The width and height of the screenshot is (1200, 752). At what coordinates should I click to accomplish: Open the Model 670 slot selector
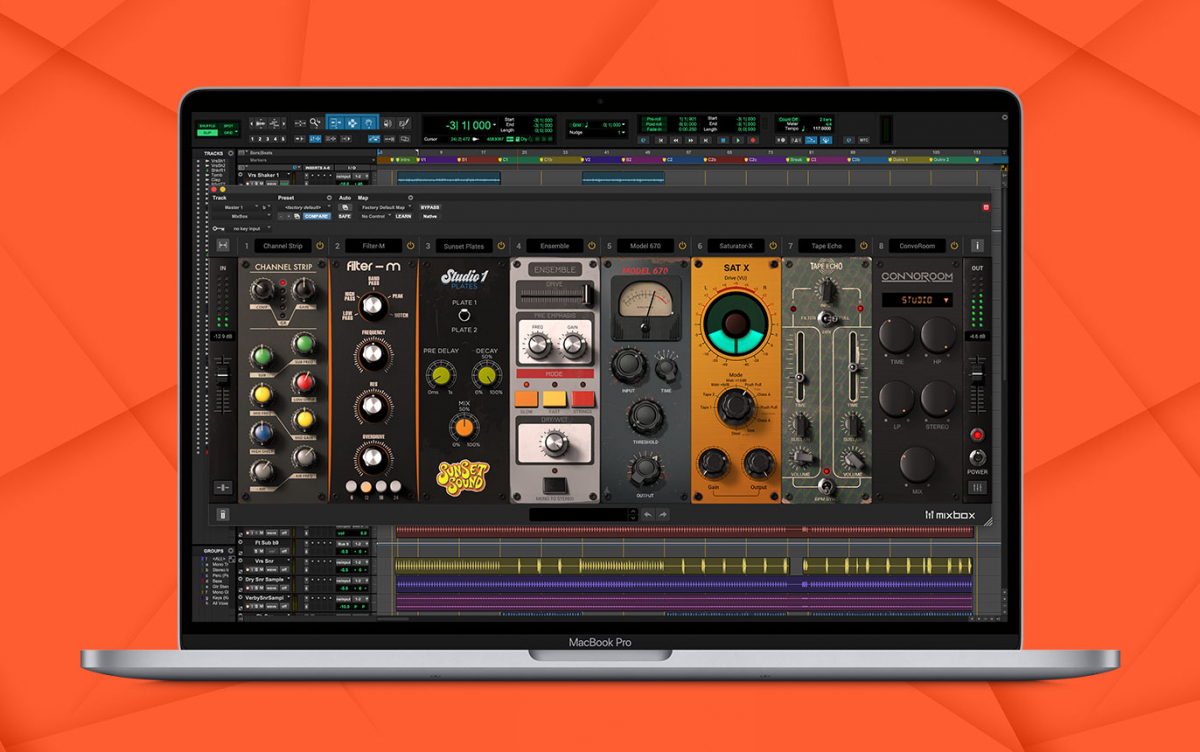point(646,245)
